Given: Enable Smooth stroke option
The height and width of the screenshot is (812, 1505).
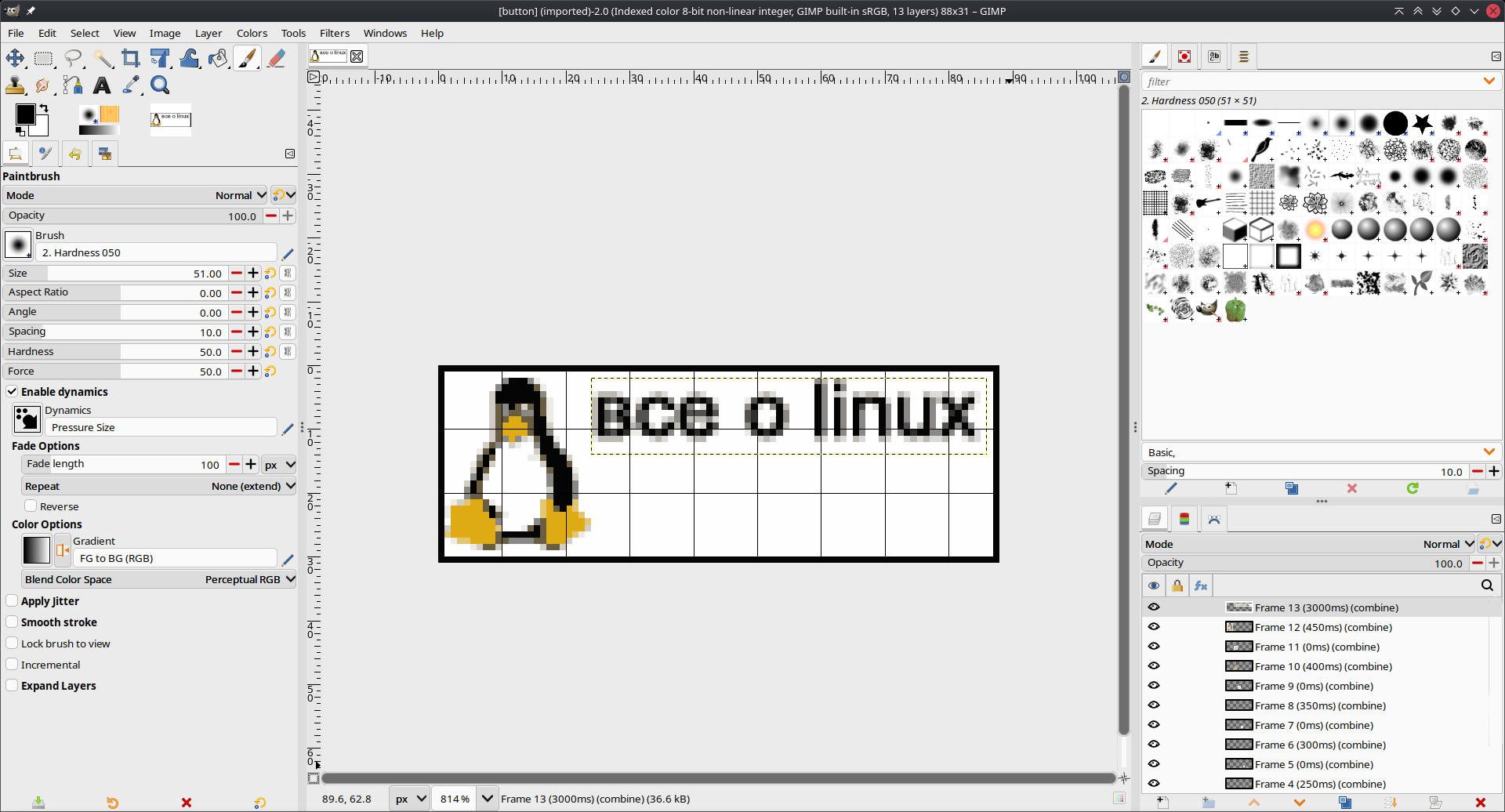Looking at the screenshot, I should coord(12,622).
